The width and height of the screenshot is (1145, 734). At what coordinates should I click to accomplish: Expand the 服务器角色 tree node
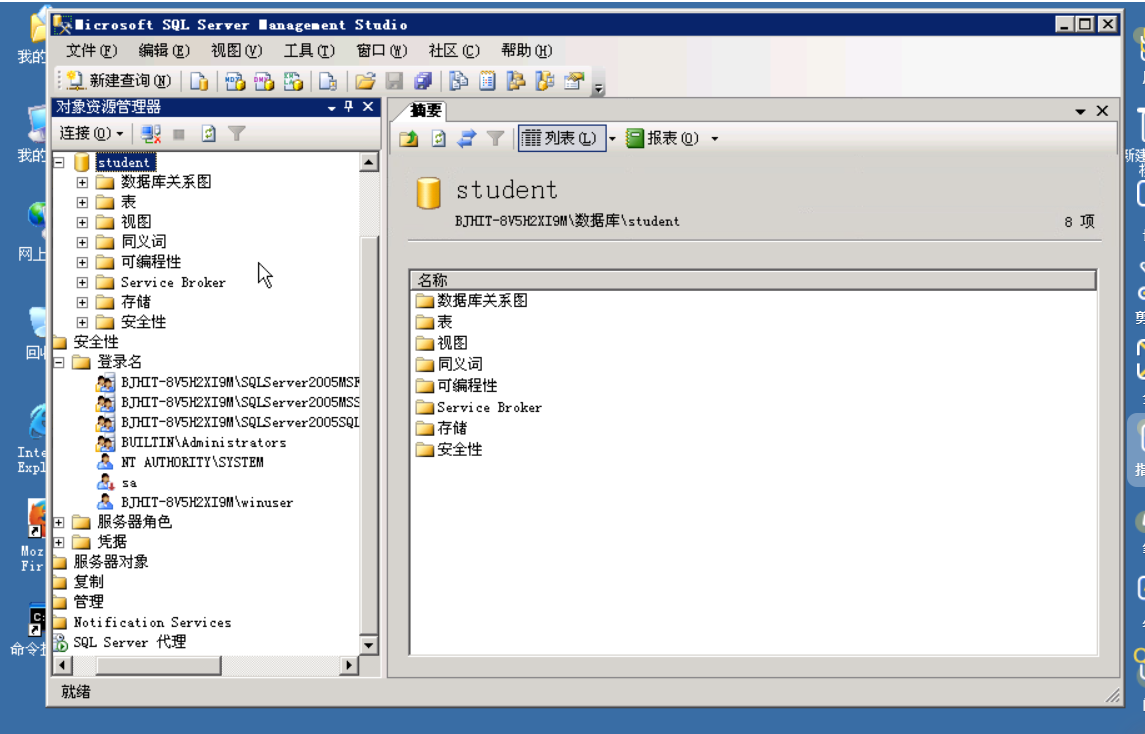pos(59,522)
